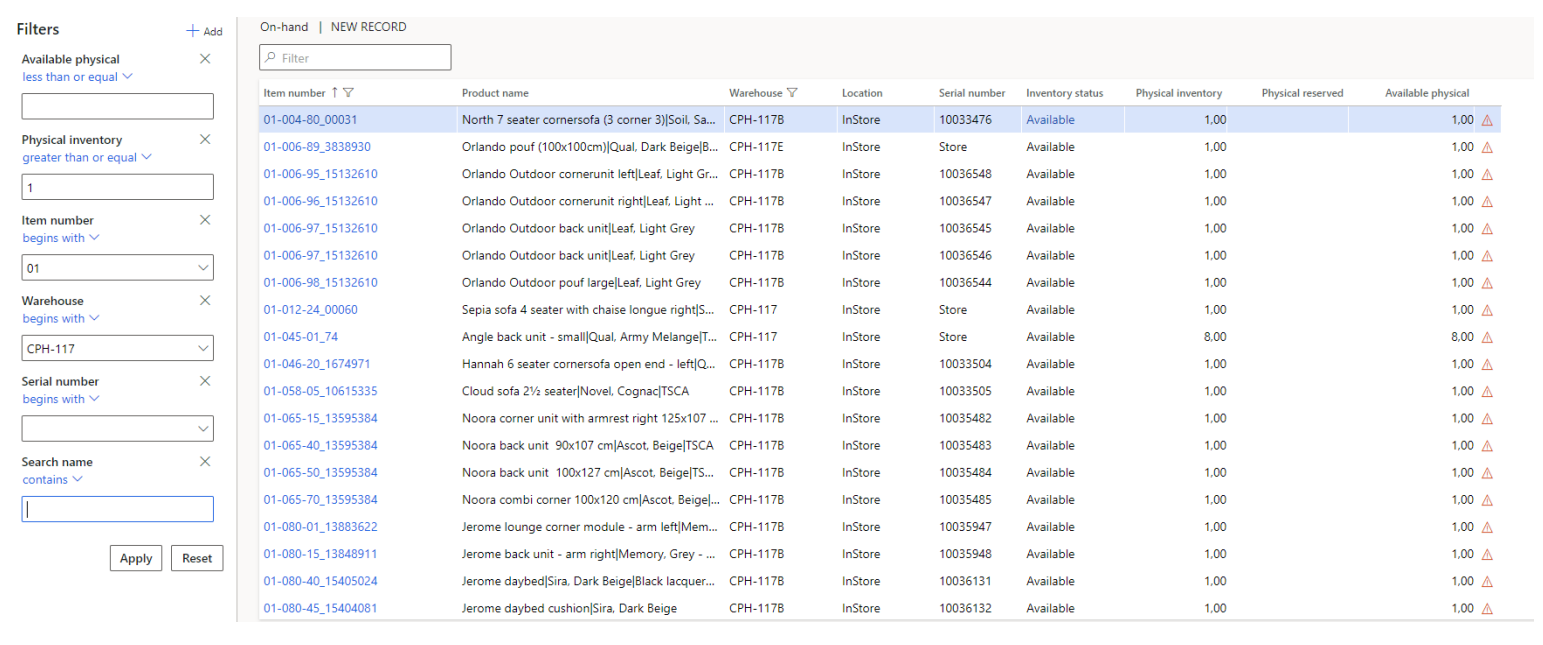Click the Item number column filter icon
Screen dimensions: 1543x645
point(348,93)
